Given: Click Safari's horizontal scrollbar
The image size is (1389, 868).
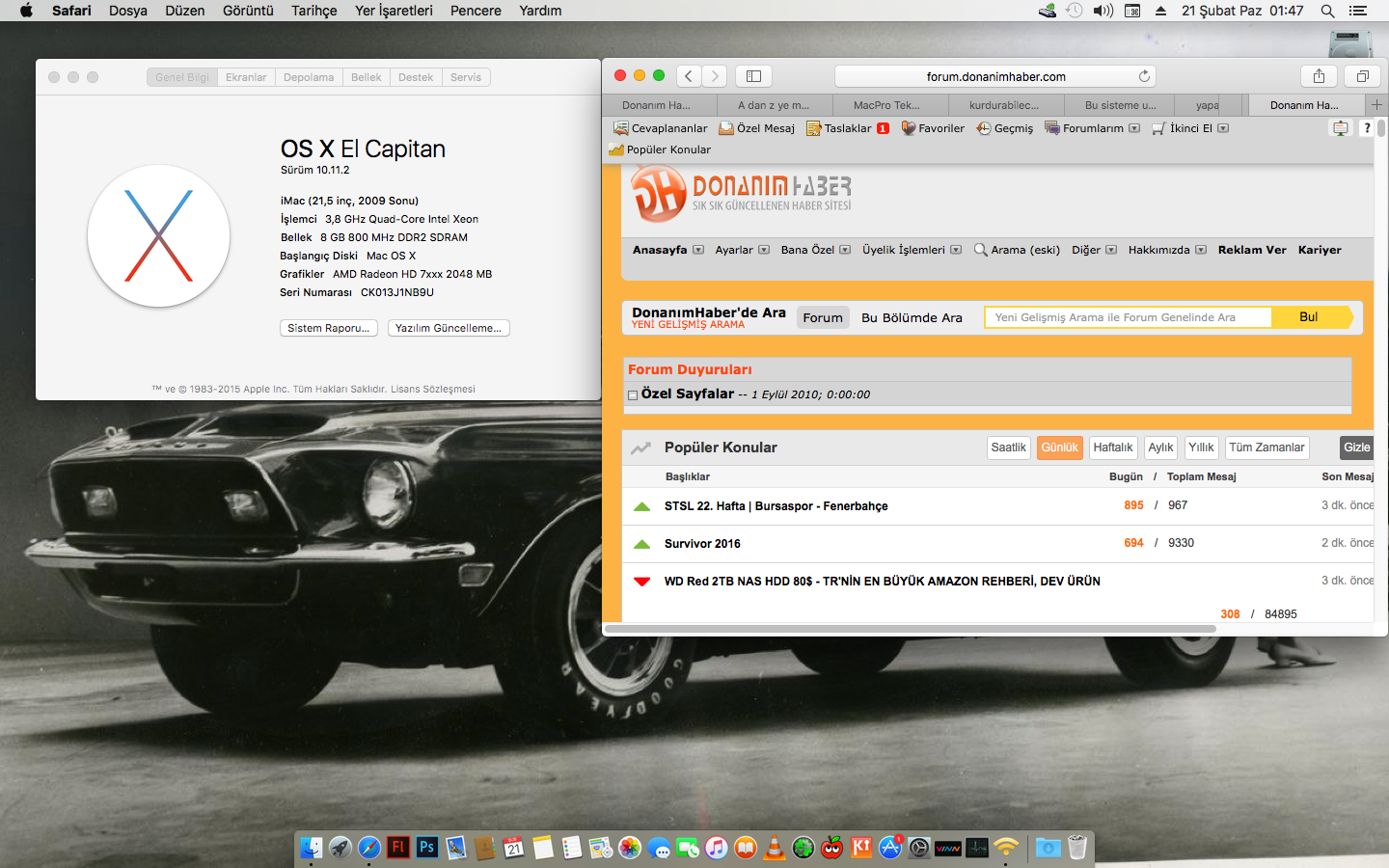Looking at the screenshot, I should point(910,629).
